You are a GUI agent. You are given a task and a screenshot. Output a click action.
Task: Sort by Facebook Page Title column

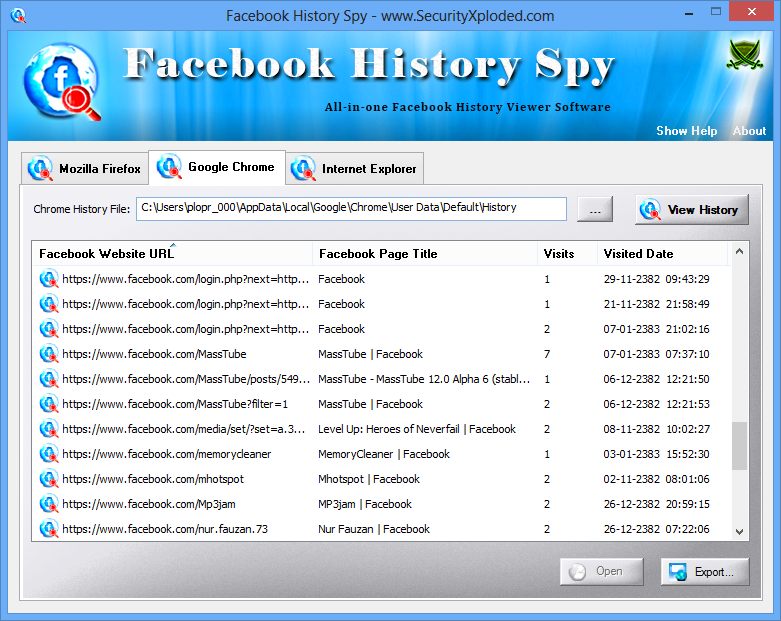pos(425,253)
